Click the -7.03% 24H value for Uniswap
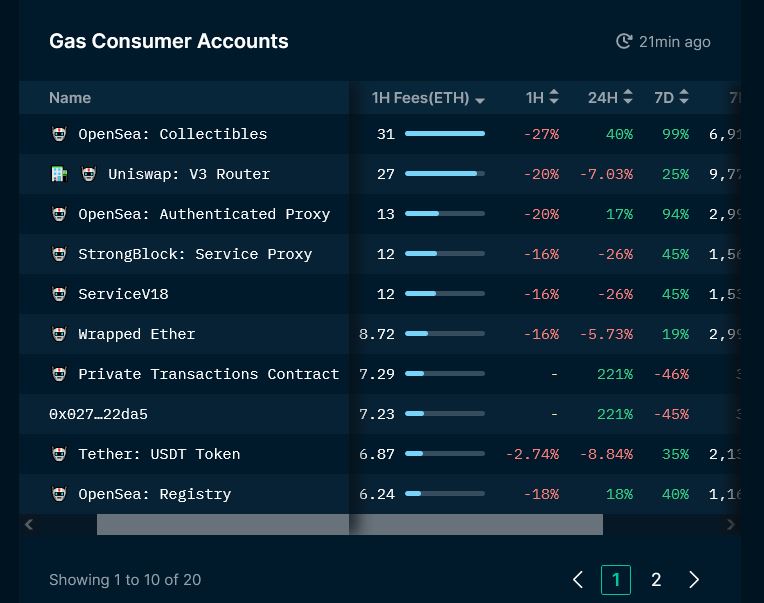The height and width of the screenshot is (603, 764). coord(606,174)
